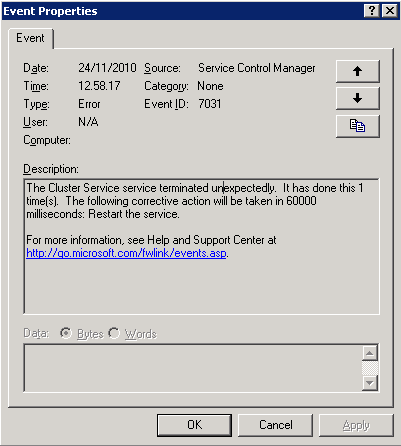Click the disabled Apply button
Viewport: 401px width, 446px height.
tap(356, 425)
